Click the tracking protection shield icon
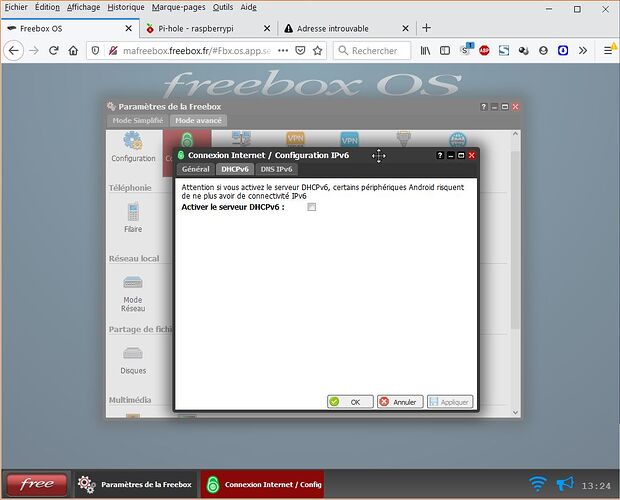The height and width of the screenshot is (500, 620). (95, 51)
